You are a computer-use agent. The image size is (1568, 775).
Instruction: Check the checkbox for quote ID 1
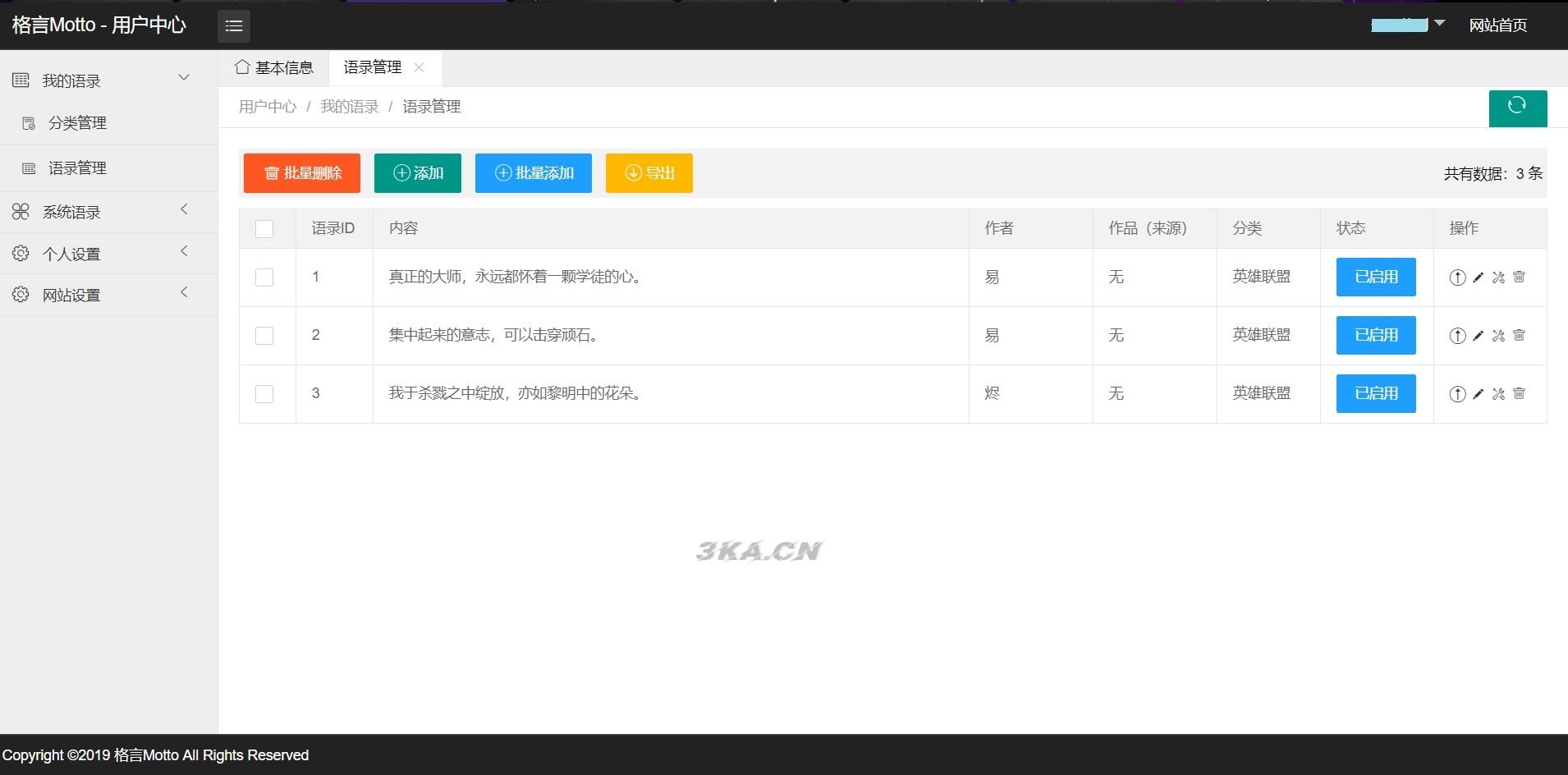pyautogui.click(x=264, y=277)
